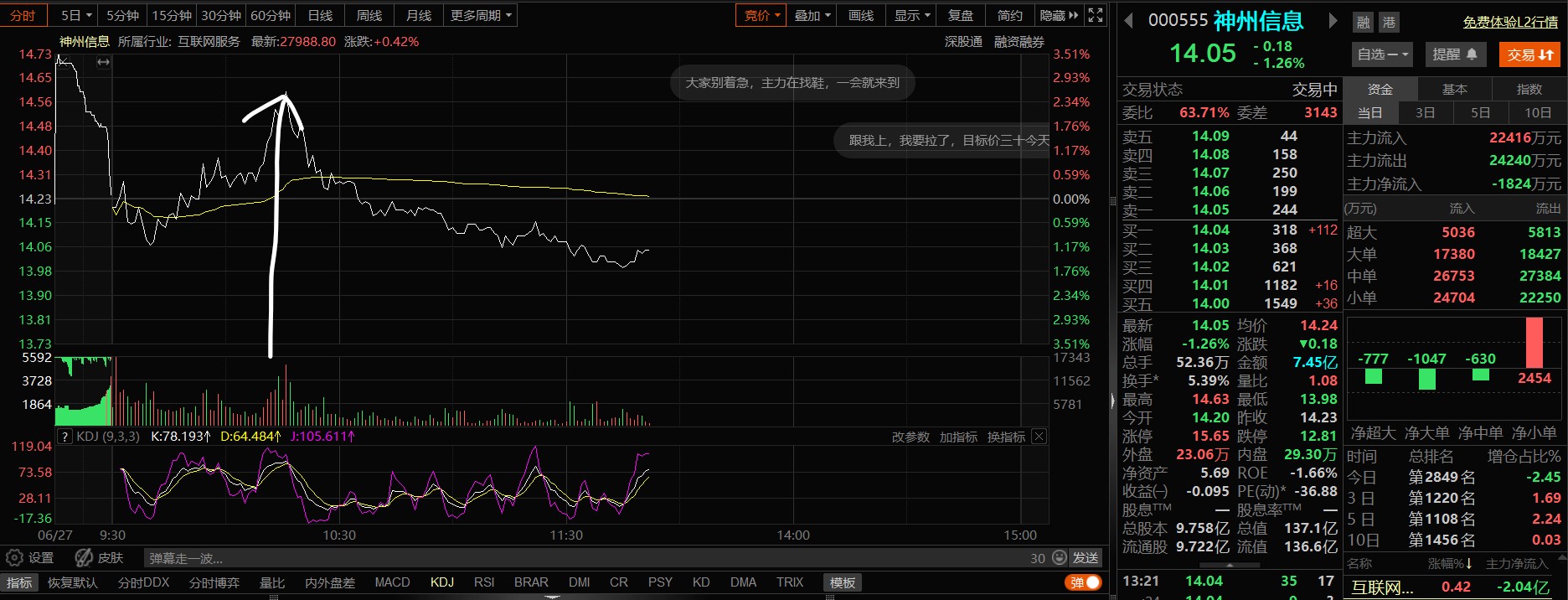Viewport: 1568px width, 600px height.
Task: Open the orange 交易 trade button
Action: pyautogui.click(x=1530, y=54)
